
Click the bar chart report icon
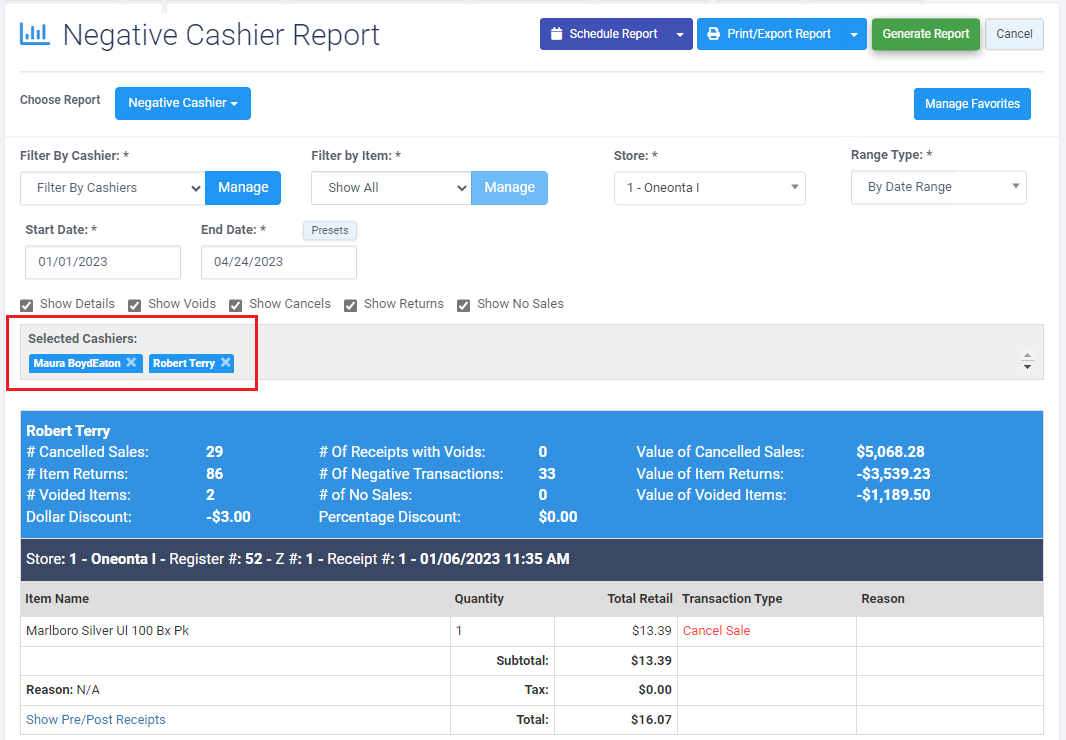click(x=35, y=34)
